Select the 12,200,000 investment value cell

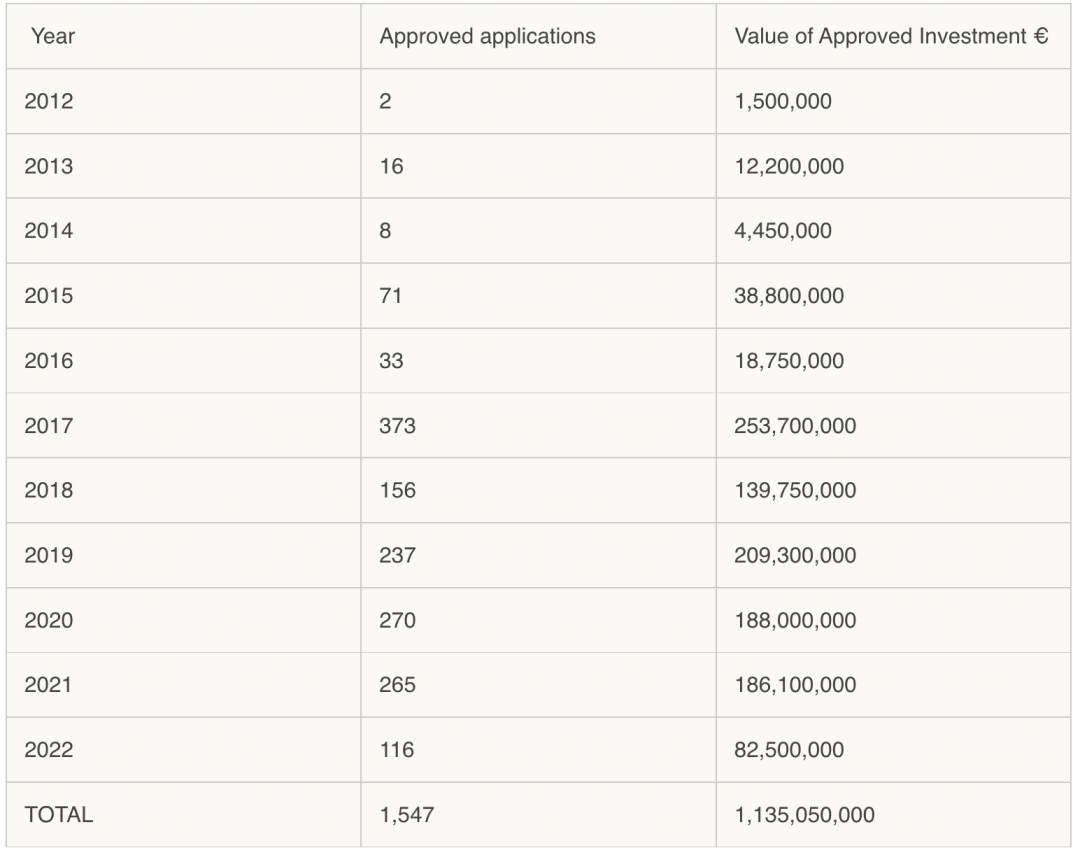789,167
